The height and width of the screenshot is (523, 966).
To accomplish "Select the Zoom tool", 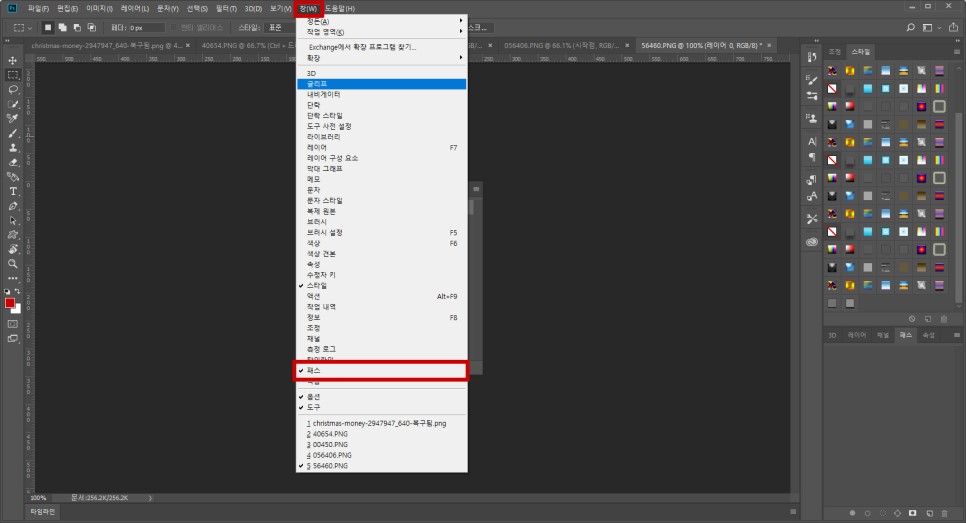I will click(12, 264).
